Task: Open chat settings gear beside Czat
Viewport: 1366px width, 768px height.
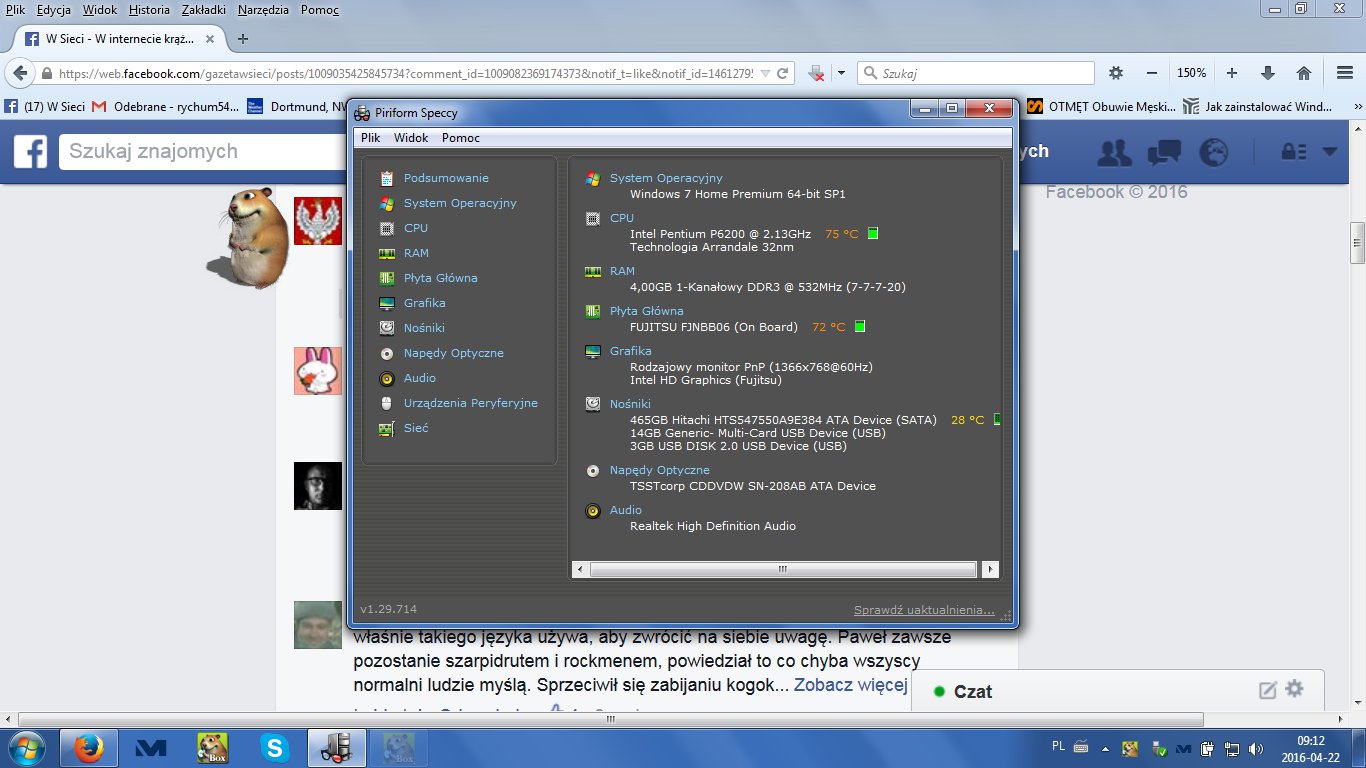Action: point(1295,689)
